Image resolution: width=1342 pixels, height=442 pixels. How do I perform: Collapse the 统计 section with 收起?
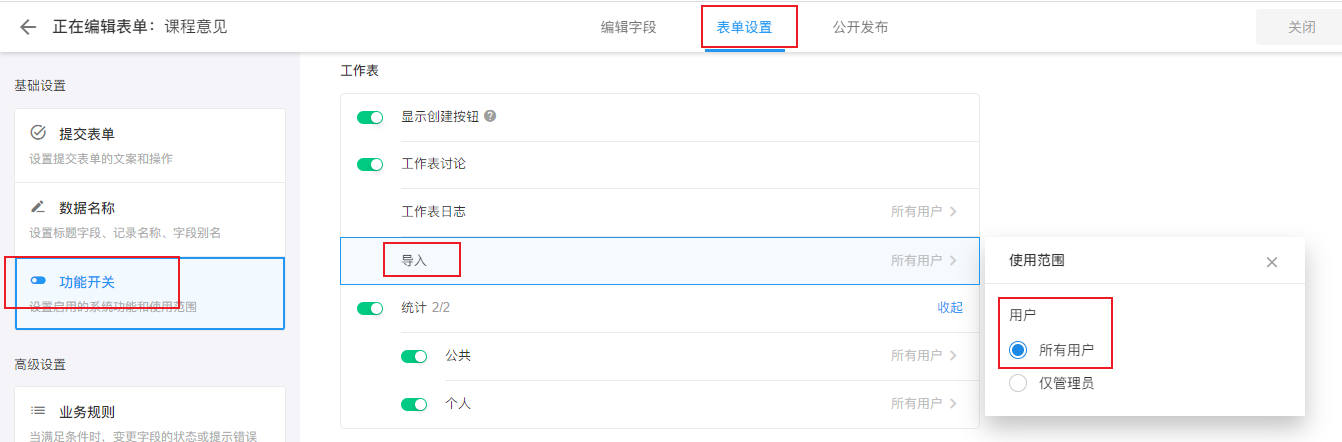[950, 308]
